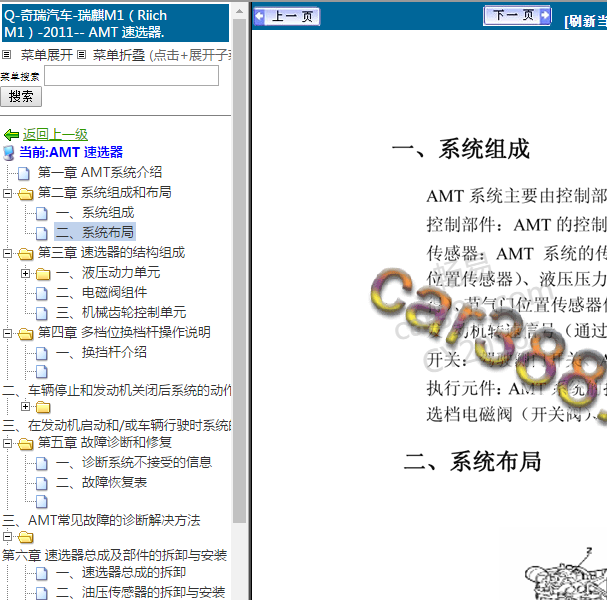The image size is (607, 600).
Task: Collapse the 第五章 故障诊断和修复 node
Action: [x=7, y=443]
